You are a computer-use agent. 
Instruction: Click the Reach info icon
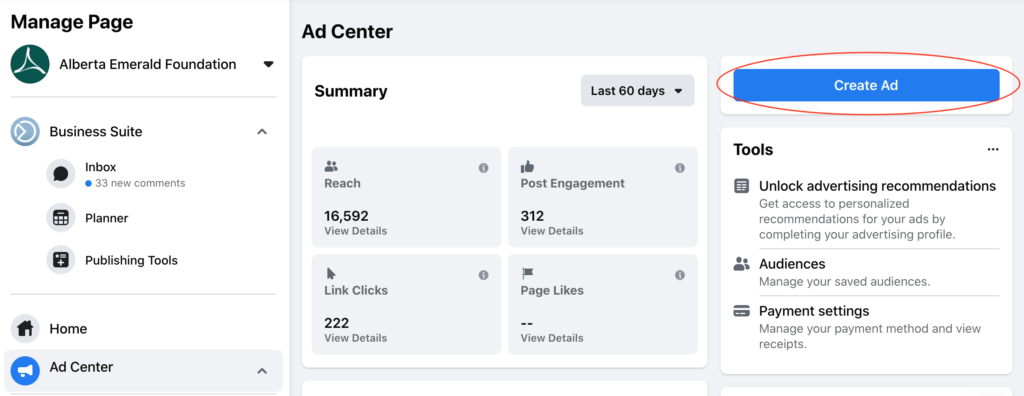pos(483,168)
